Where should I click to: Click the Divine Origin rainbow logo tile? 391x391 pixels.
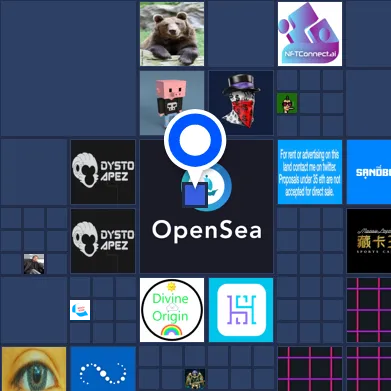point(172,310)
